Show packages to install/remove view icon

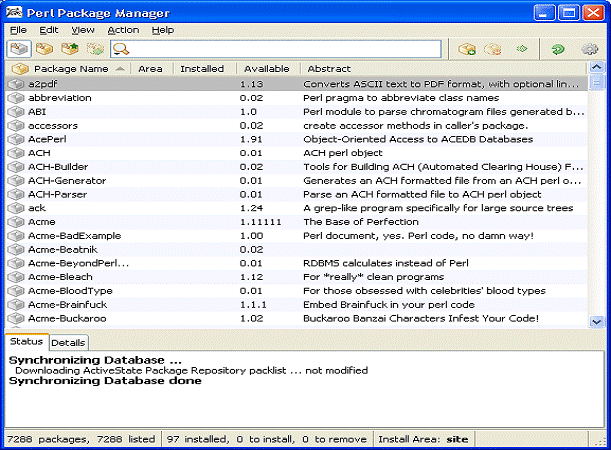click(x=95, y=49)
